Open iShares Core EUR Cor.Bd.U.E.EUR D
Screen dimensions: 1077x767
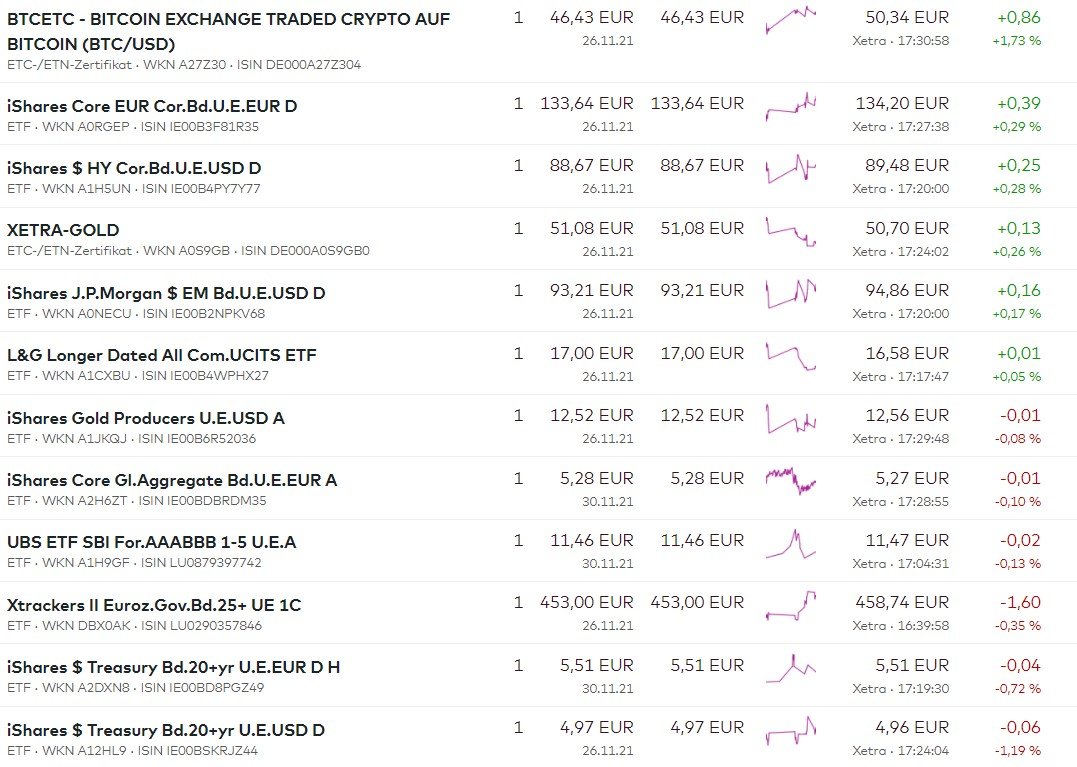(152, 106)
